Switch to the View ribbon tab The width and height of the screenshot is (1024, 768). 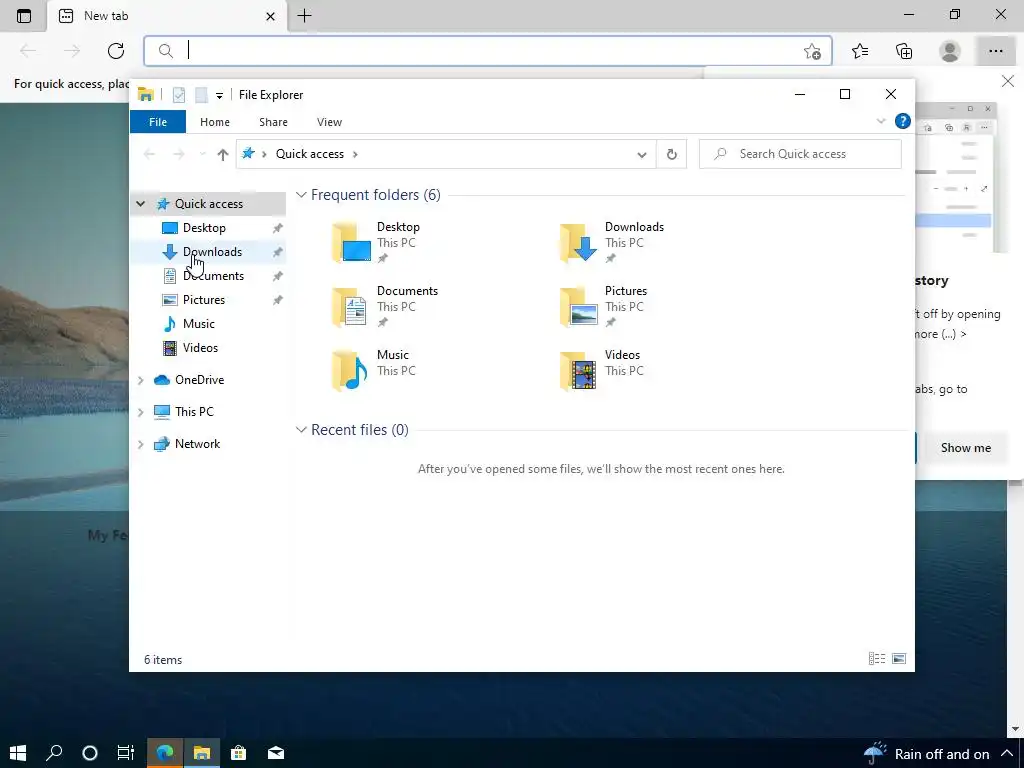[x=329, y=122]
